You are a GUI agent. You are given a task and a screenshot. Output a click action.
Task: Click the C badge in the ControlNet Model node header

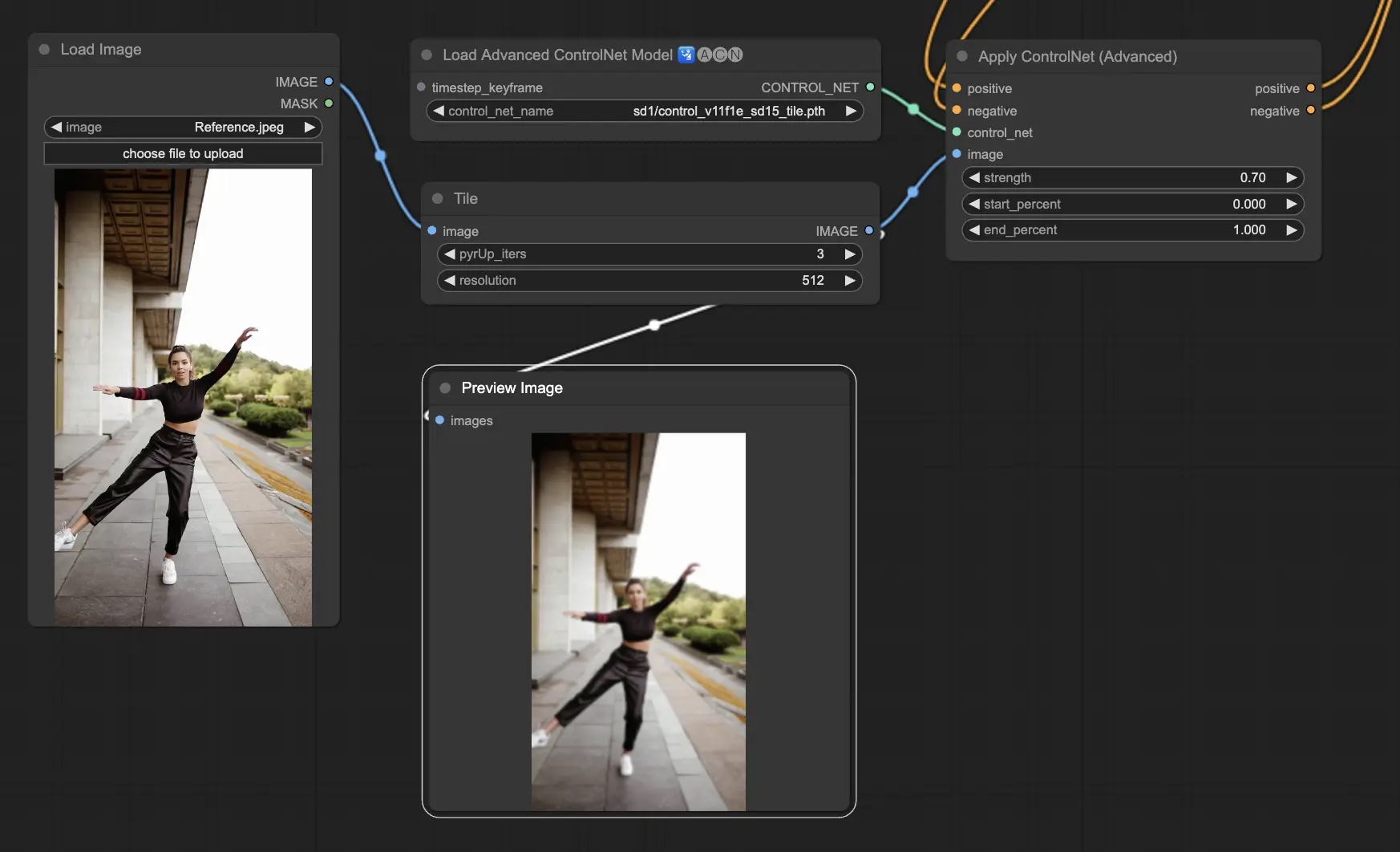719,55
